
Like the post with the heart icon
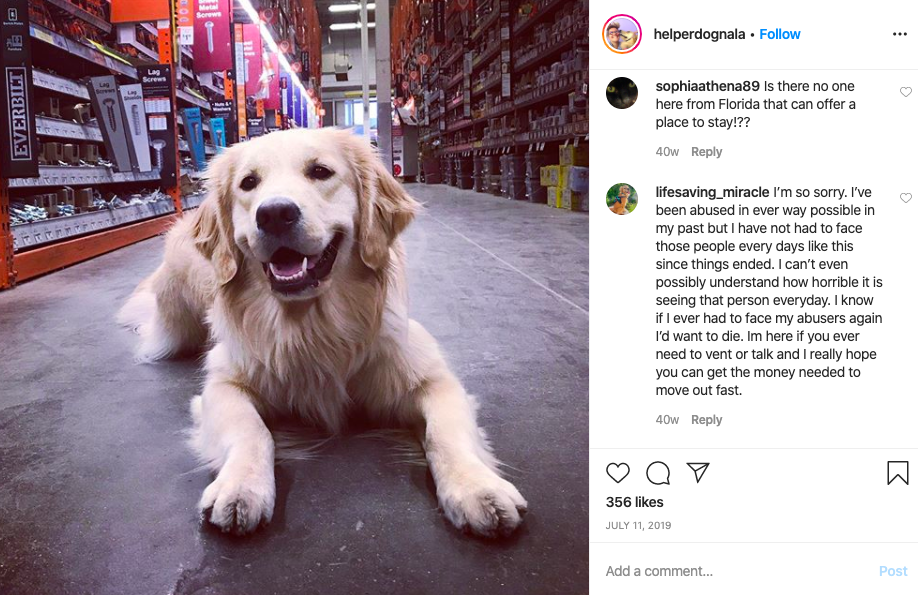[x=618, y=473]
